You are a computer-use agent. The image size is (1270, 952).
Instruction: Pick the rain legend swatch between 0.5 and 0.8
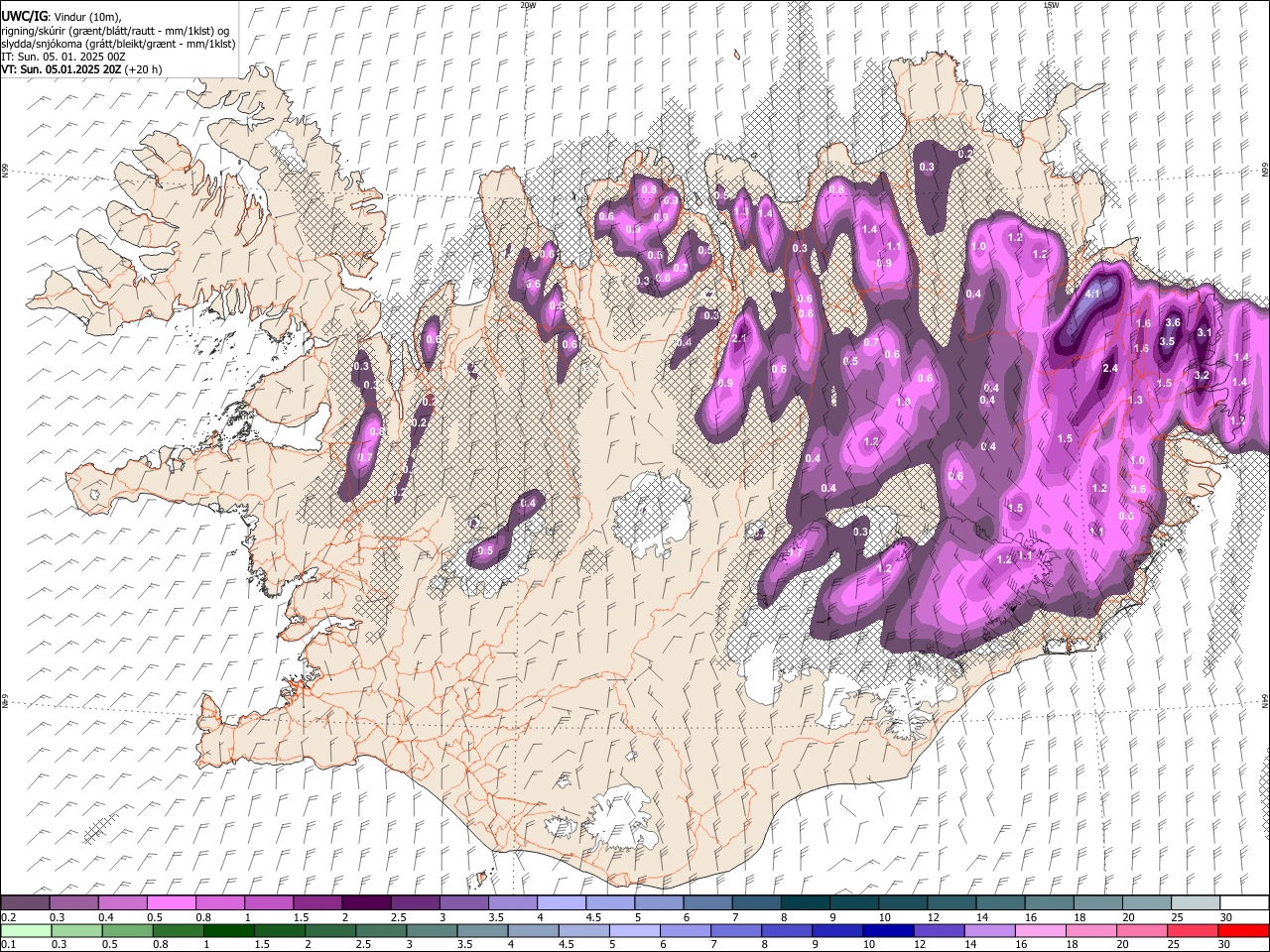(x=127, y=930)
